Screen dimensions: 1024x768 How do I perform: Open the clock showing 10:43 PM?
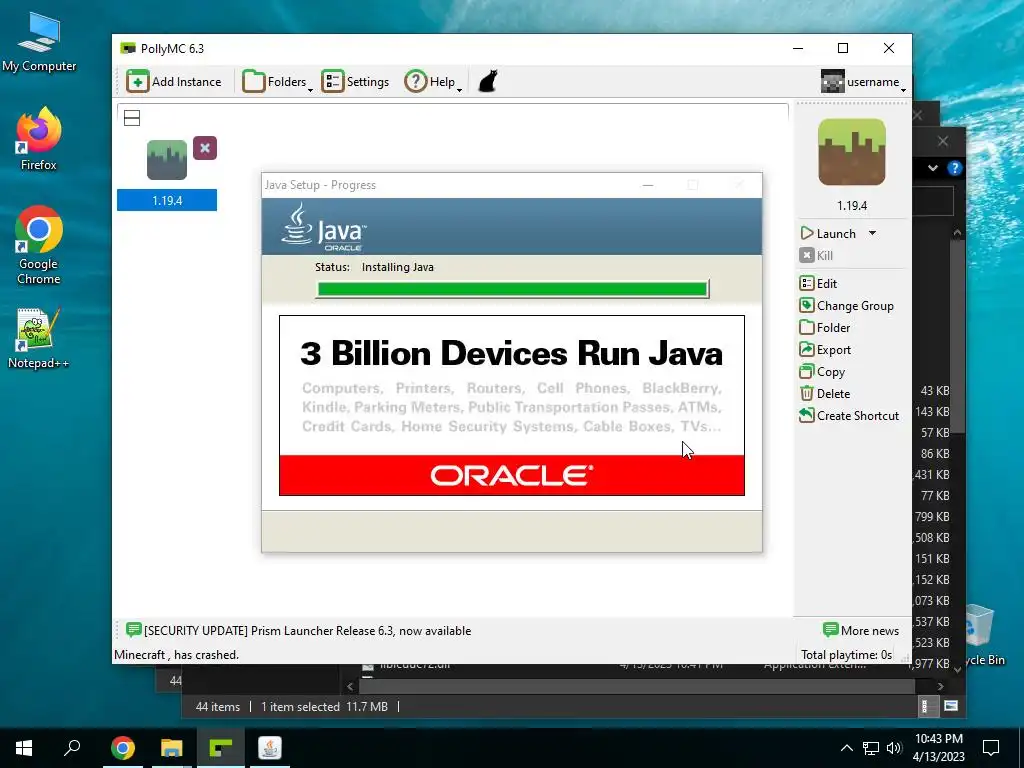939,748
